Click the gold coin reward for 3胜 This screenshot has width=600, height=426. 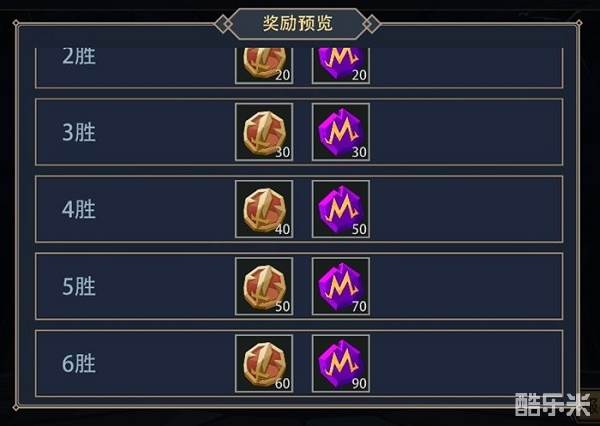(264, 132)
